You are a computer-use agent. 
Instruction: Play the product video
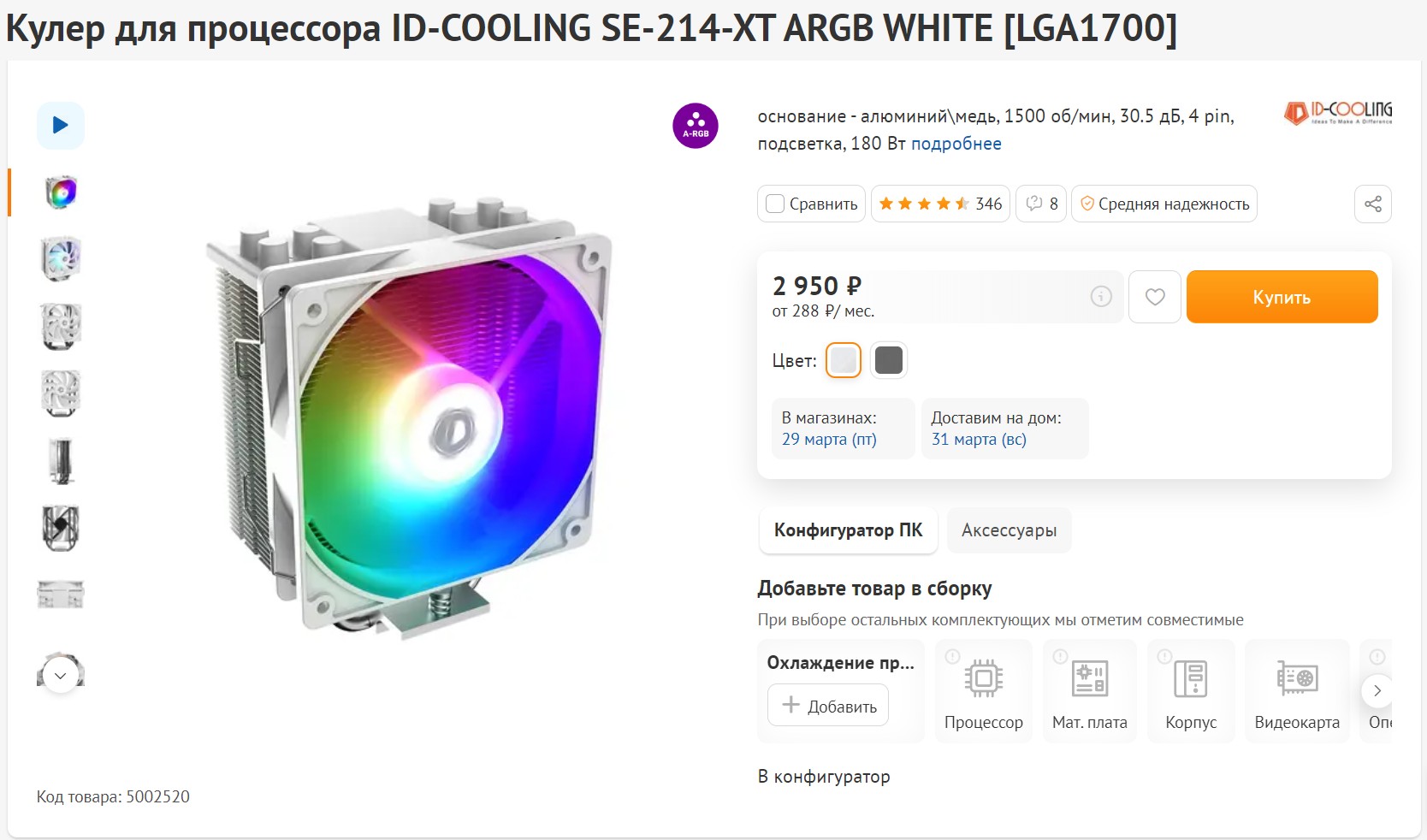click(x=60, y=126)
